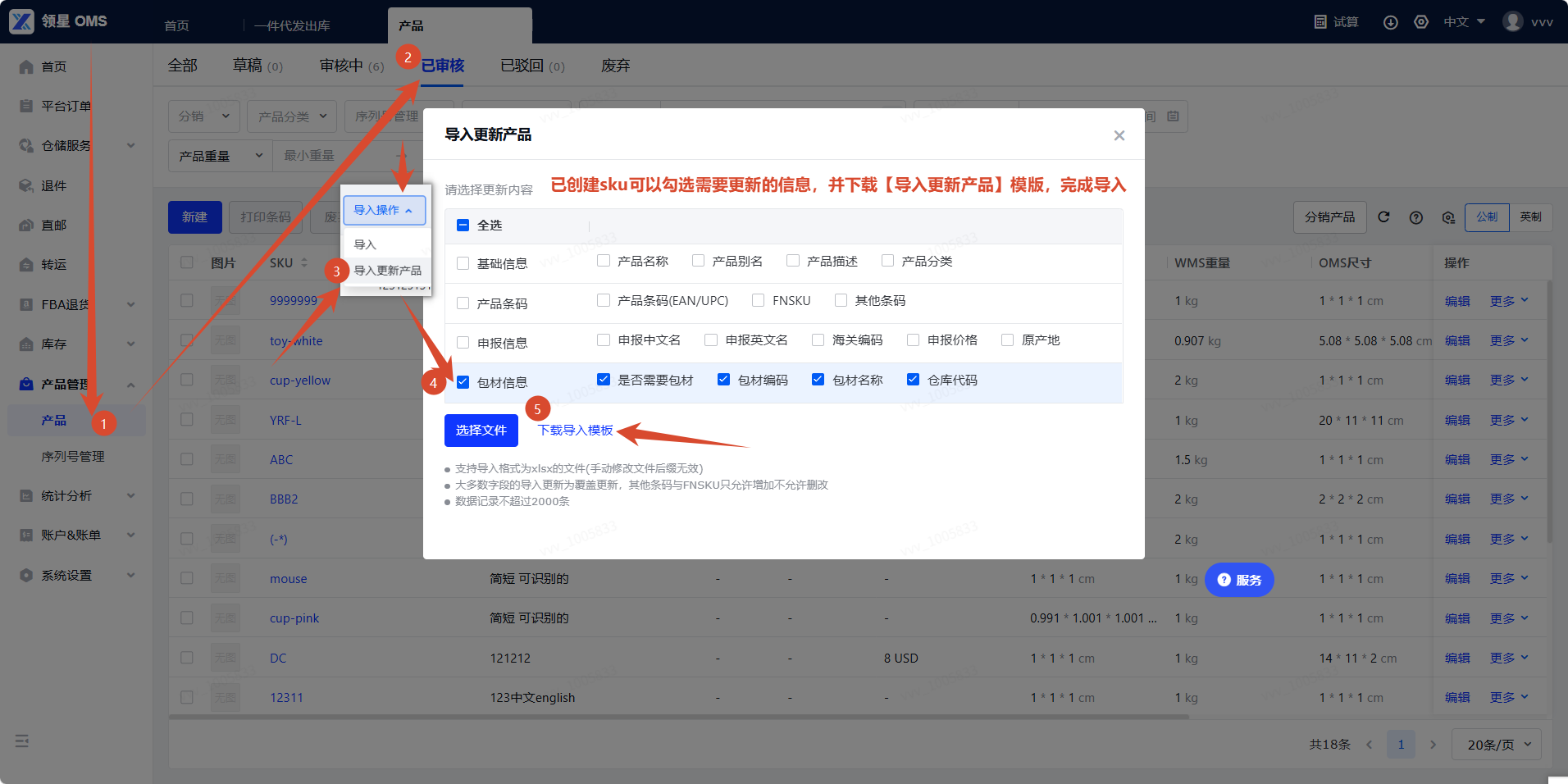Switch units to 英制
1568x784 pixels.
point(1530,217)
